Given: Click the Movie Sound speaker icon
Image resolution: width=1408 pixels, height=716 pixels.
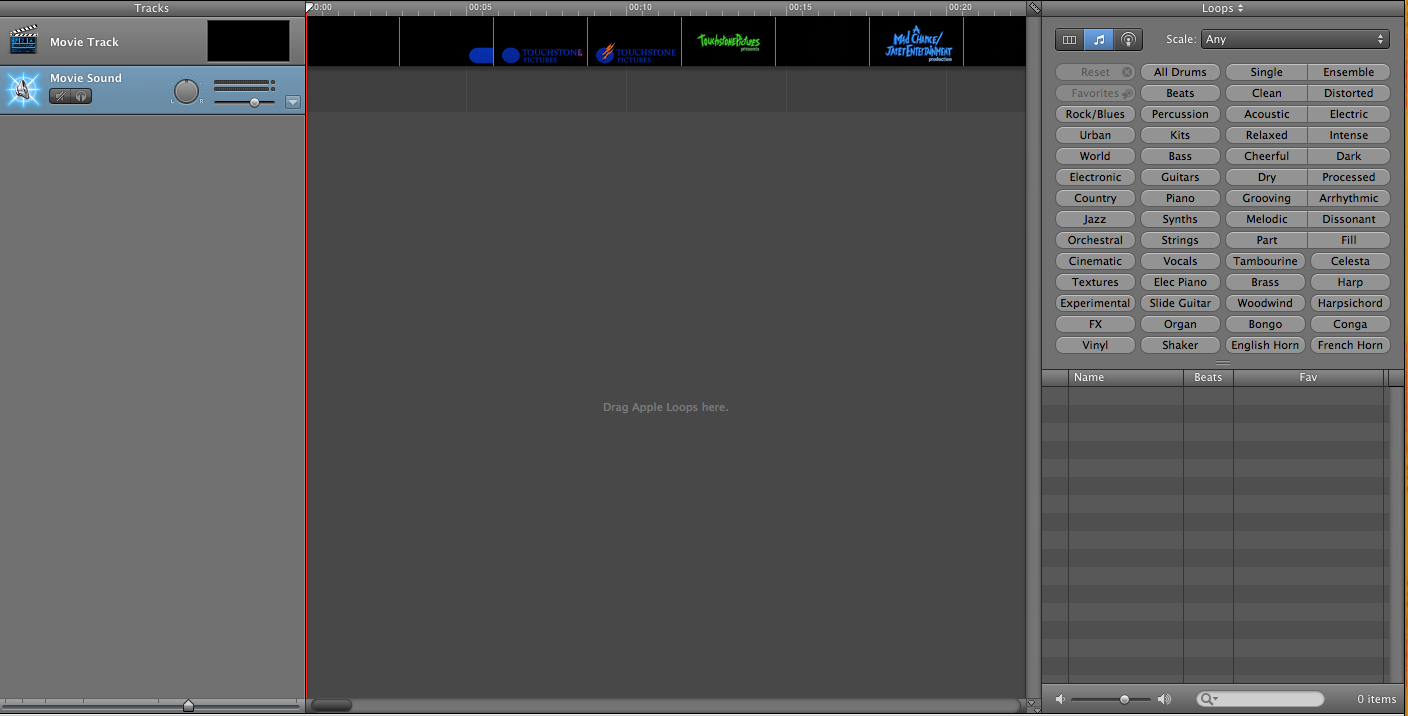Looking at the screenshot, I should [23, 90].
